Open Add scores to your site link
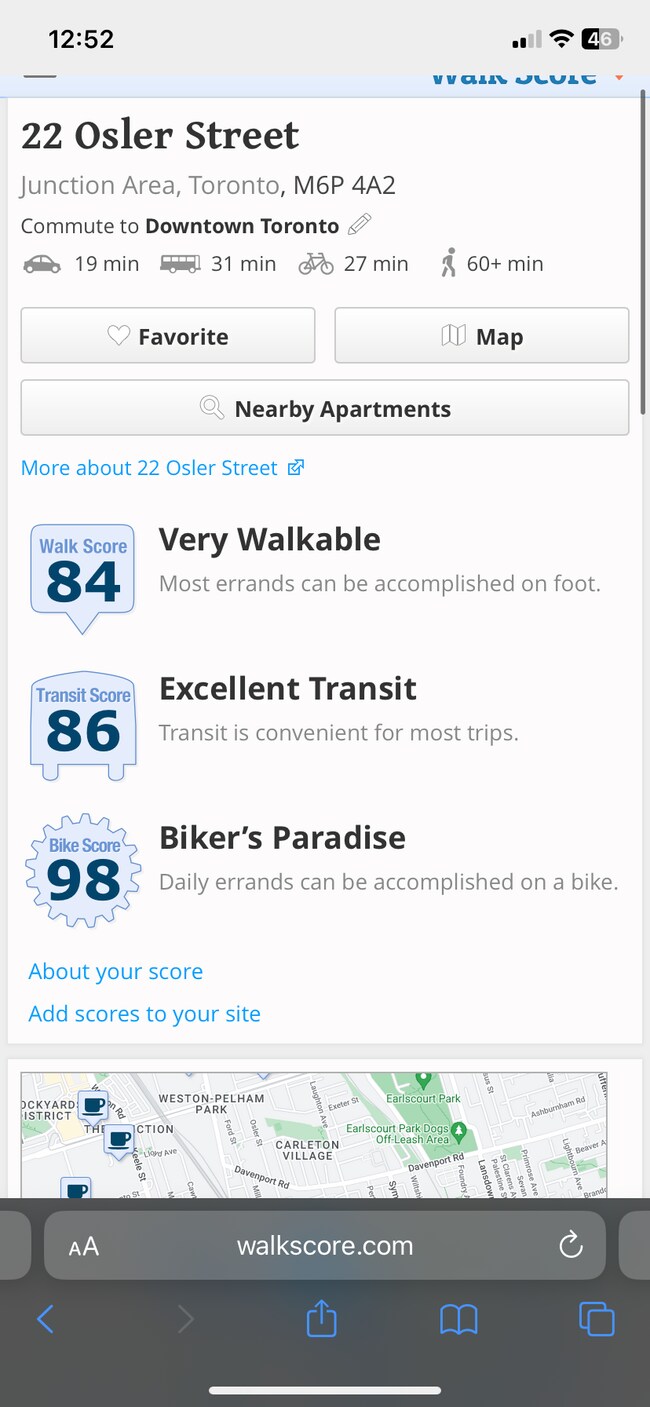 tap(144, 1013)
